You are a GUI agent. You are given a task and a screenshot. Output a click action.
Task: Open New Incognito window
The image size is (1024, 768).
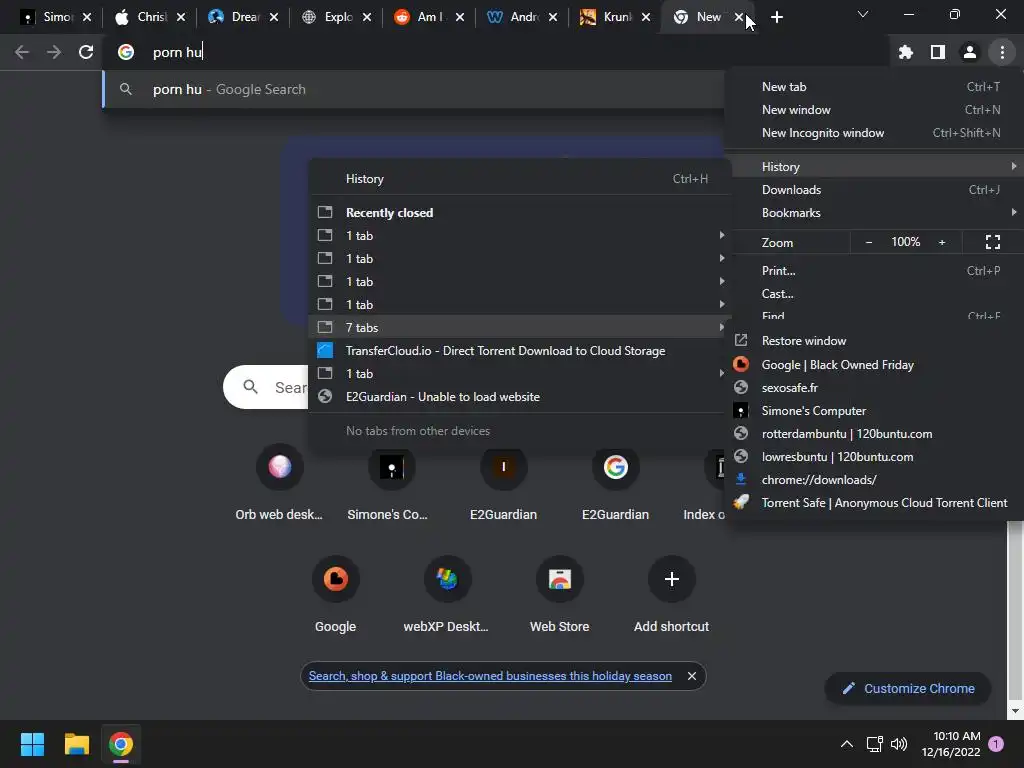pos(874,133)
